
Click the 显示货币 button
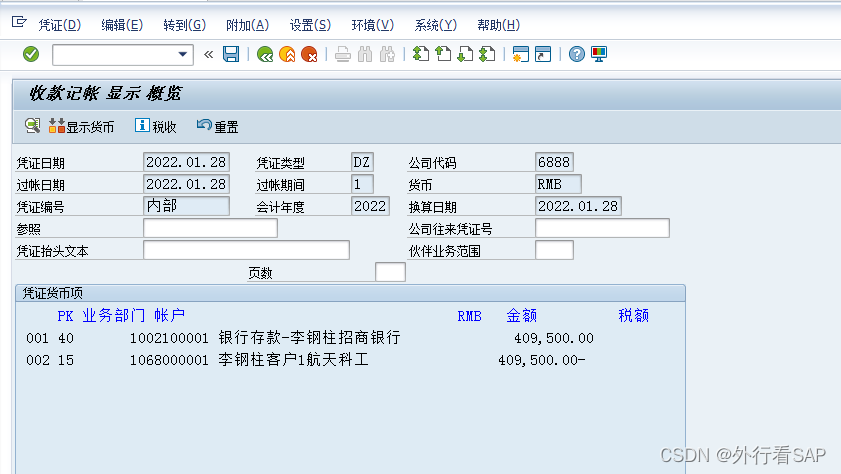[82, 127]
